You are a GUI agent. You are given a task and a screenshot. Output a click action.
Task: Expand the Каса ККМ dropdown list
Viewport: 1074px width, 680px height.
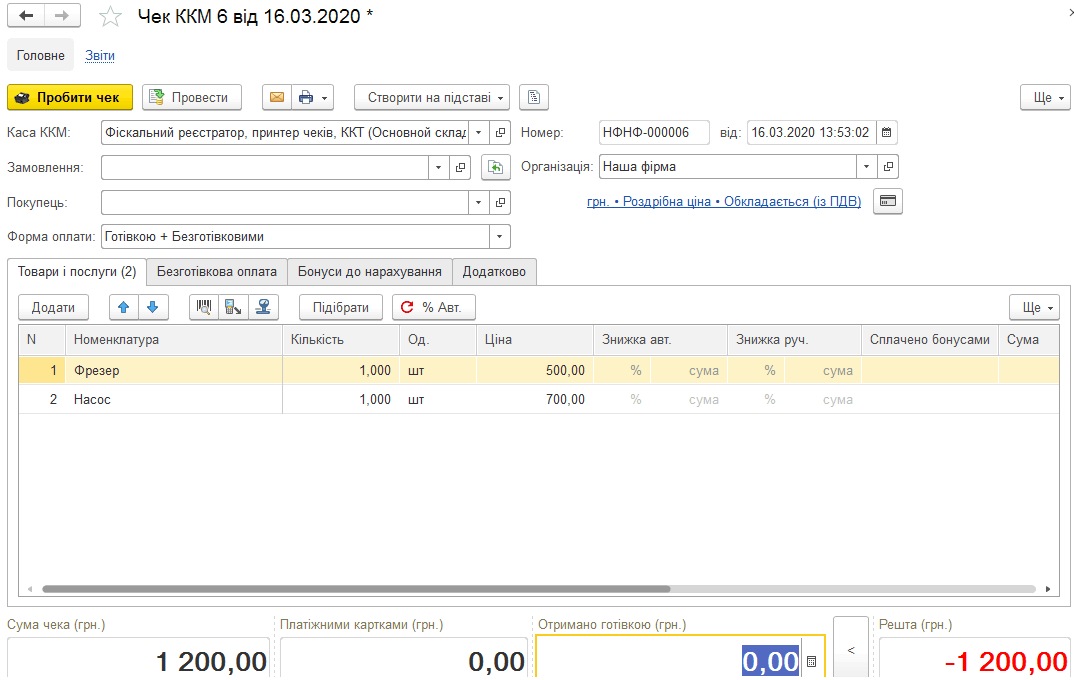(479, 132)
